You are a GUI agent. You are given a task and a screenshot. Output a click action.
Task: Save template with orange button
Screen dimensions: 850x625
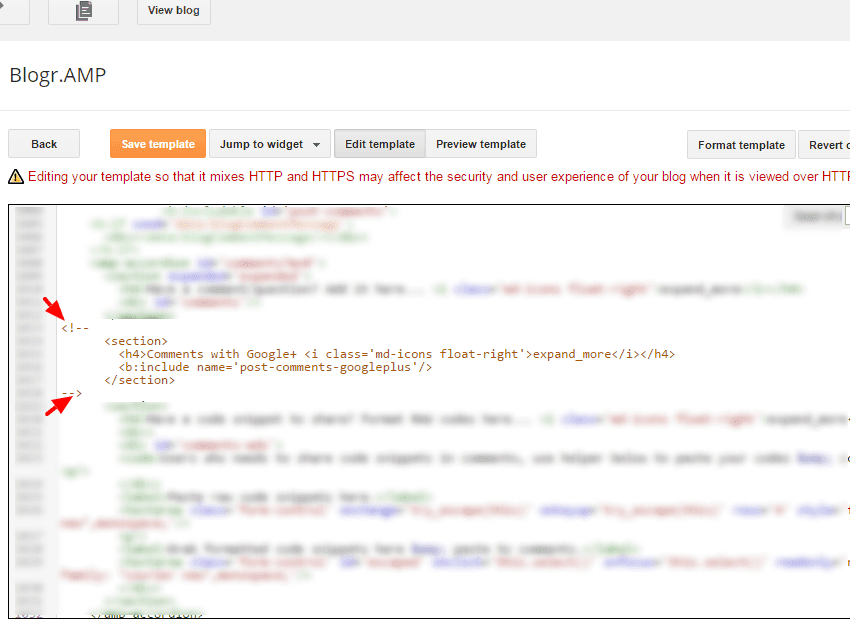(158, 144)
